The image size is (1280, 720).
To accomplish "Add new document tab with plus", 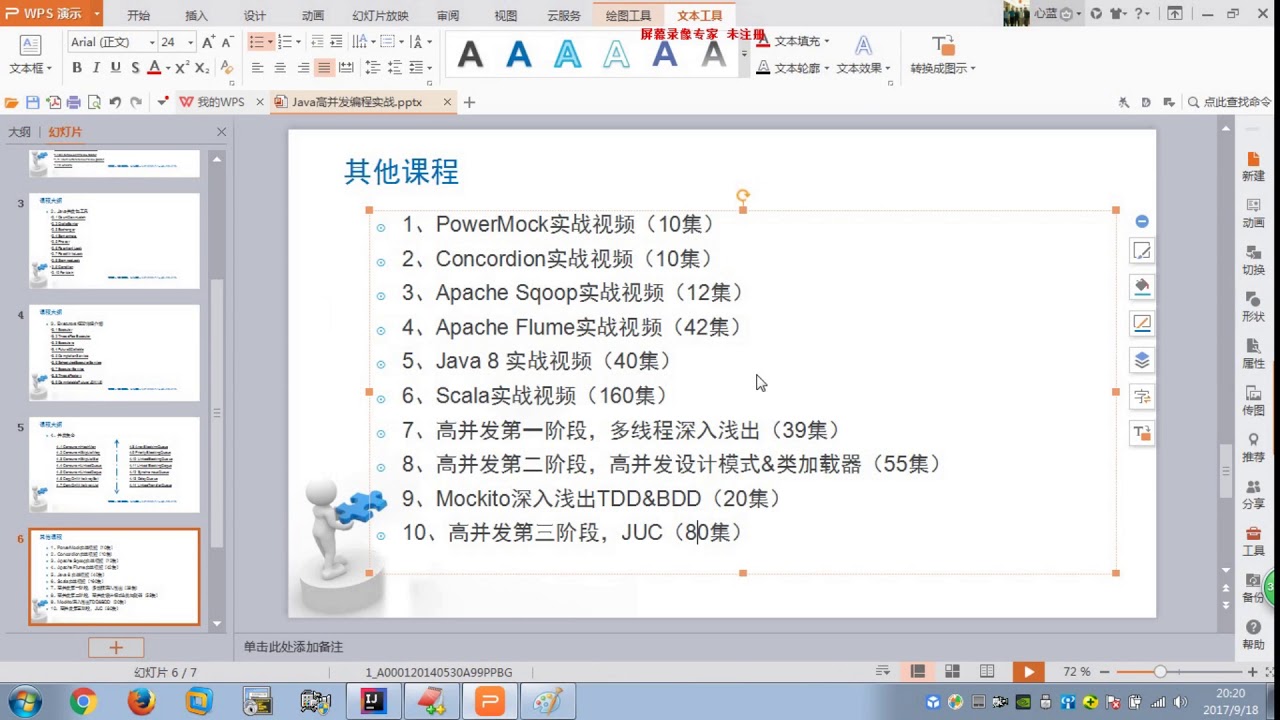I will tap(469, 102).
